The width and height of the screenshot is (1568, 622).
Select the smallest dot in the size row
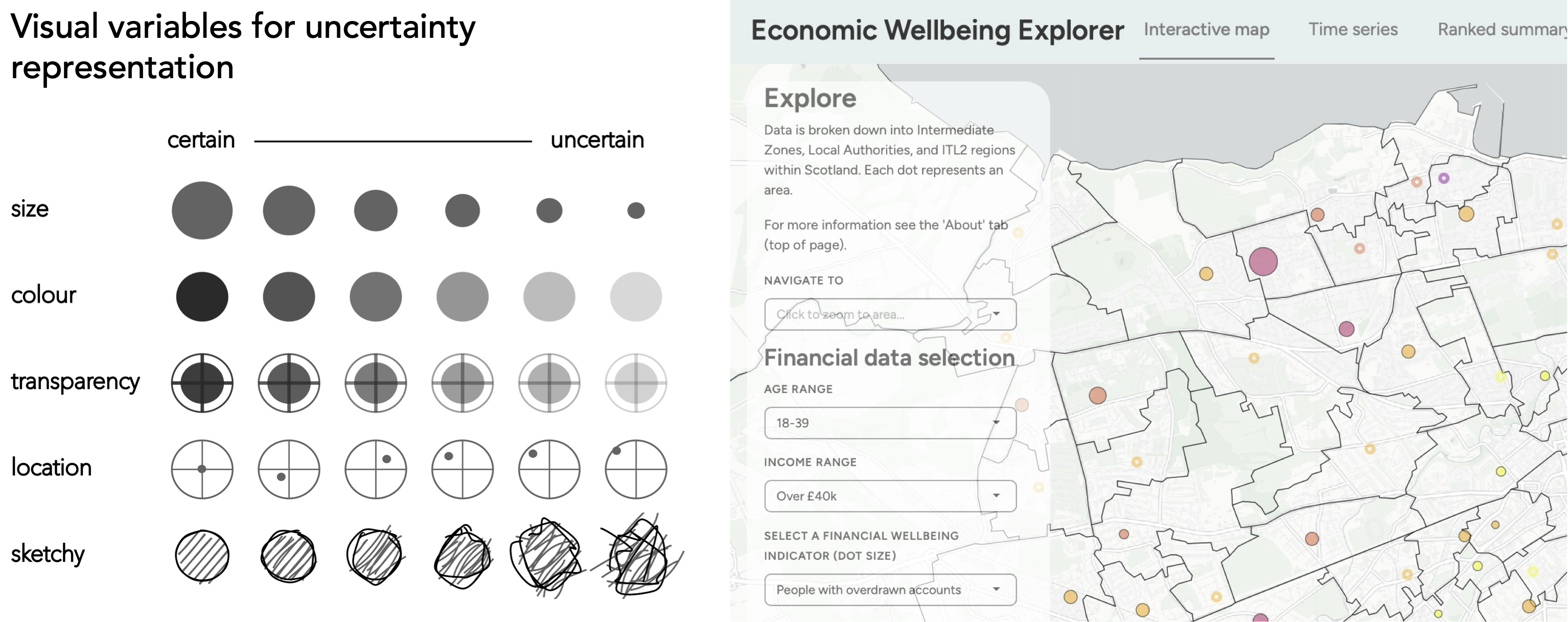coord(635,211)
